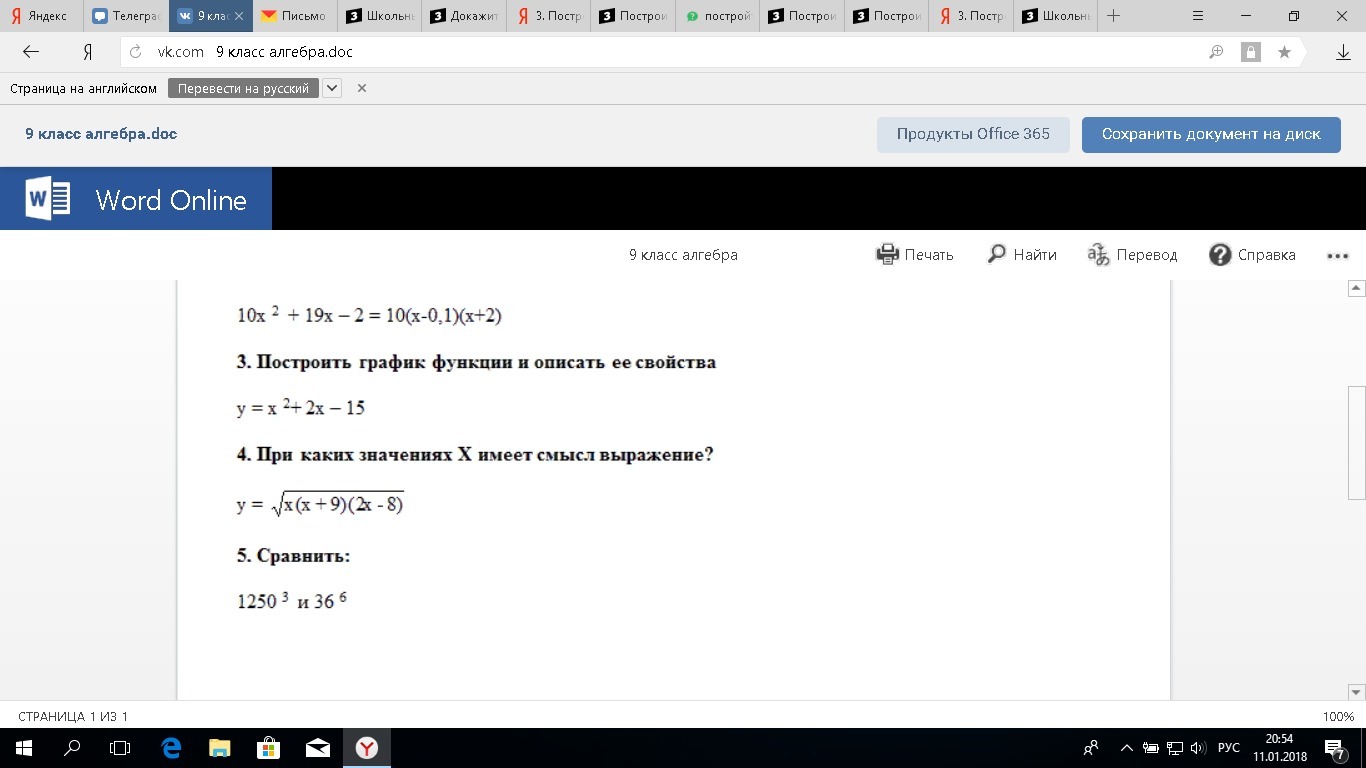
Task: Show hidden tray icons with the chevron
Action: [1126, 747]
